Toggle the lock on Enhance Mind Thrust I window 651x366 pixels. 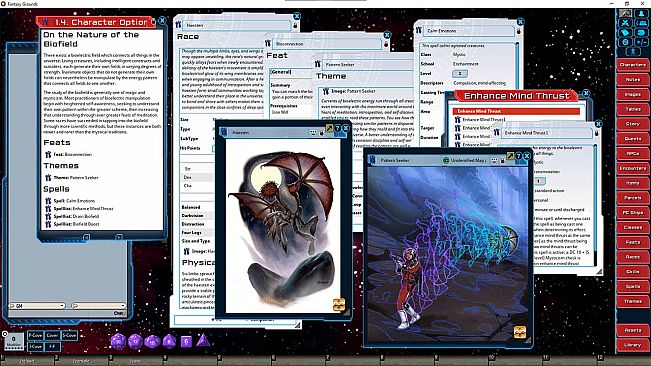[x=597, y=133]
